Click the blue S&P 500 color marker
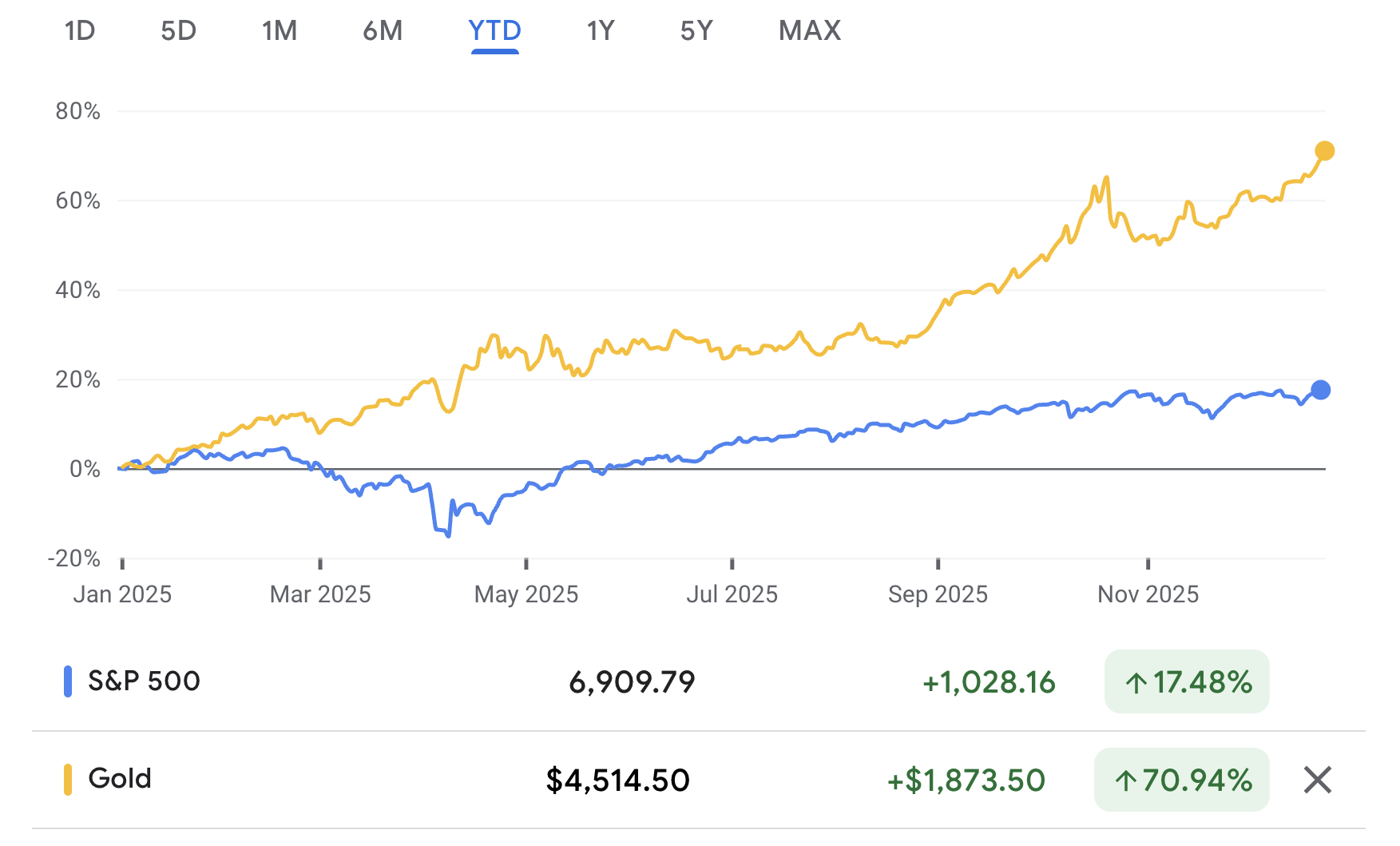 point(68,681)
